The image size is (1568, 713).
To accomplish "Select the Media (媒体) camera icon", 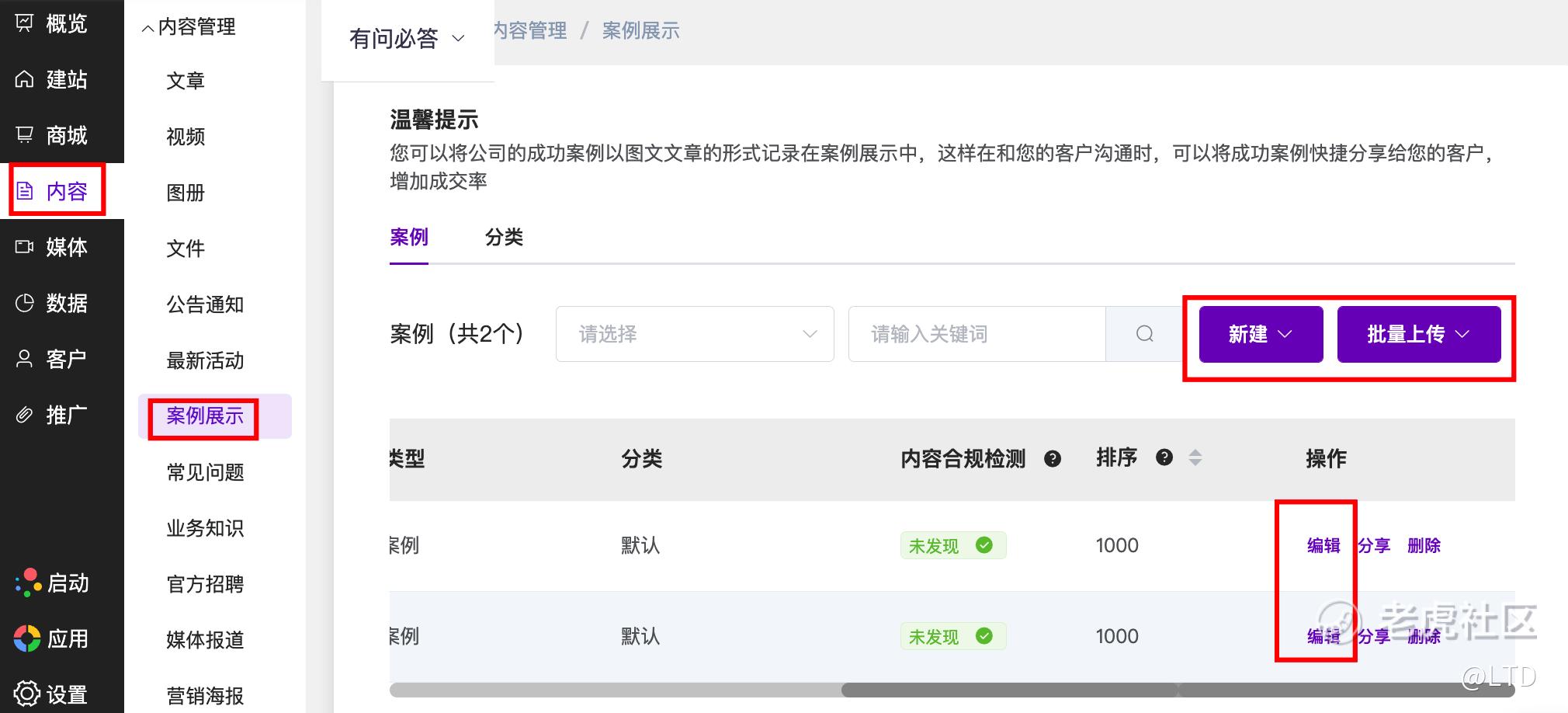I will click(x=25, y=247).
